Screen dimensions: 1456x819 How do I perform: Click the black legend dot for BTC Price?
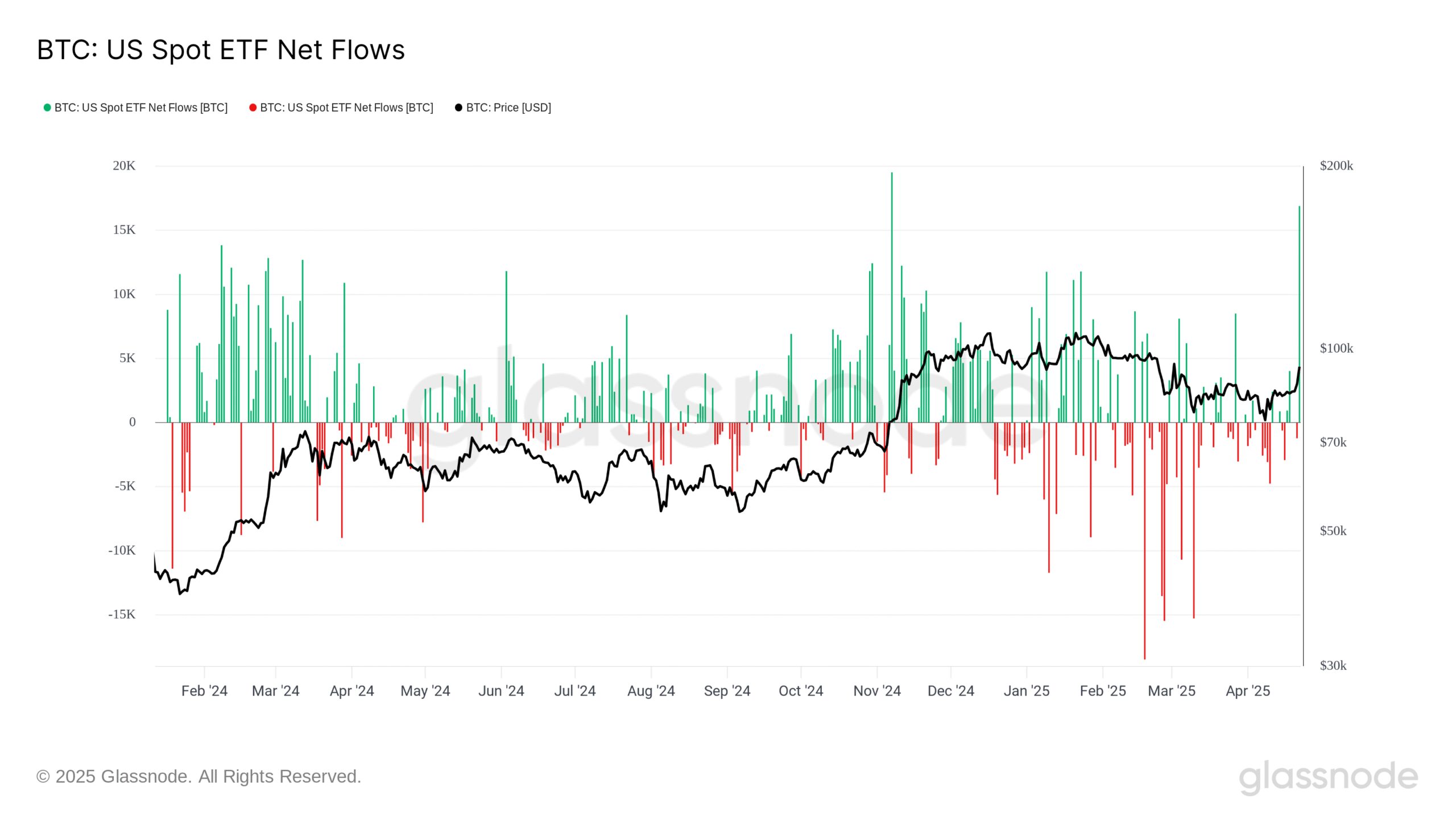(458, 107)
